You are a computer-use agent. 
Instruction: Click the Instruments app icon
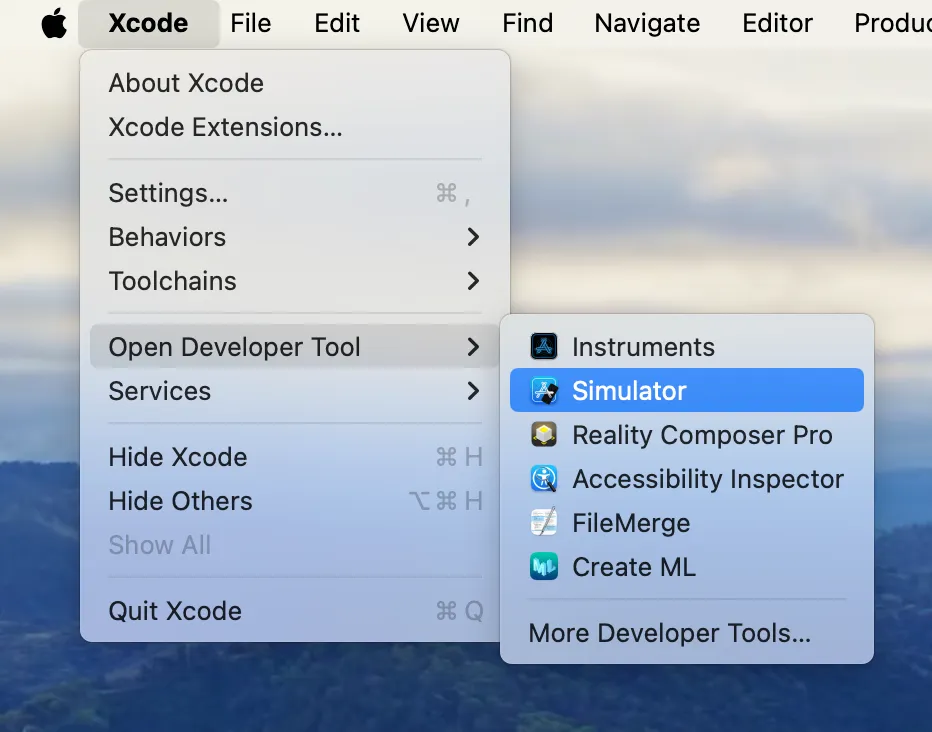(x=544, y=347)
